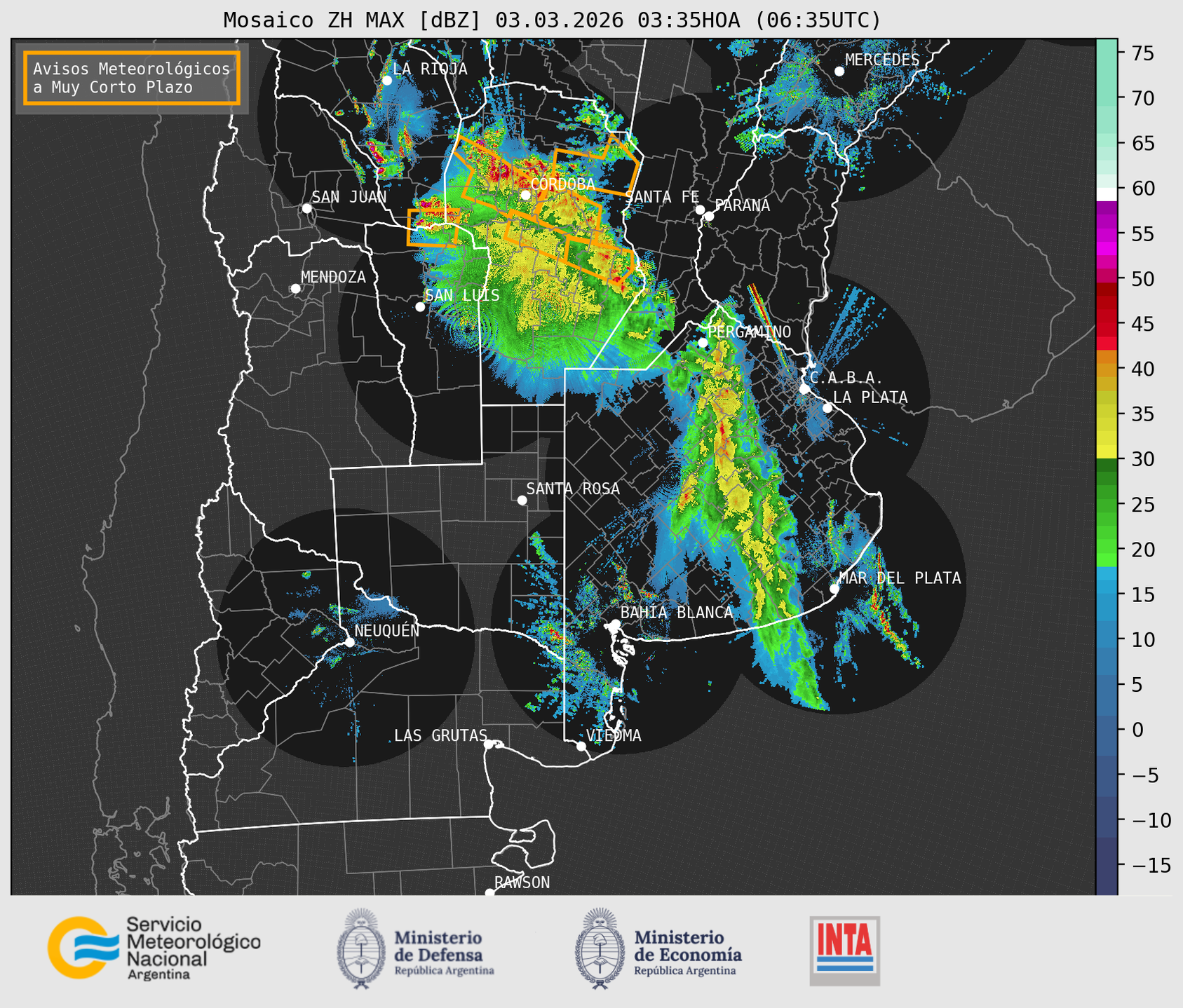Click the 30 dBZ colorbar tick label

(1142, 459)
